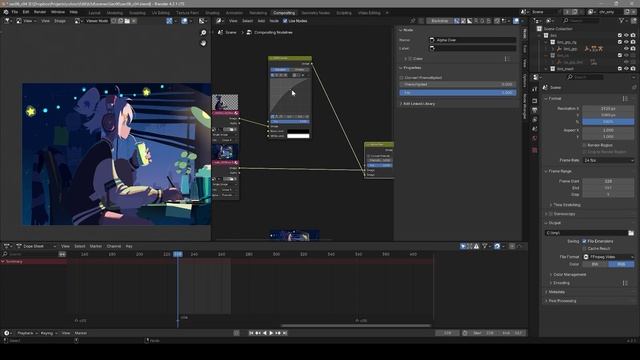640x360 pixels.
Task: Expand the Post Processing panel
Action: pyautogui.click(x=546, y=301)
